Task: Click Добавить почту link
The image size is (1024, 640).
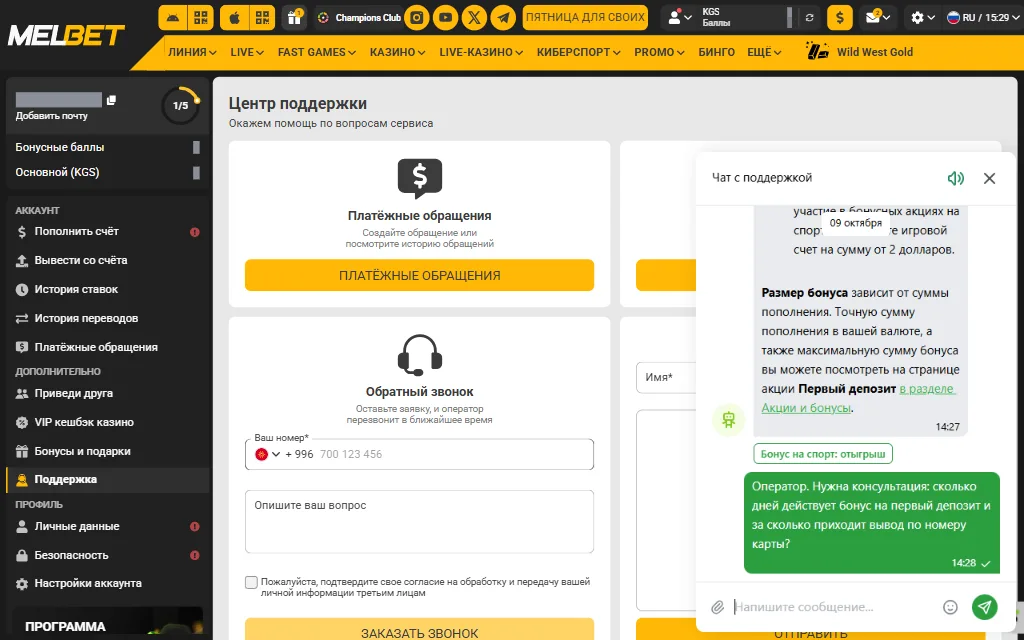Action: [x=52, y=116]
